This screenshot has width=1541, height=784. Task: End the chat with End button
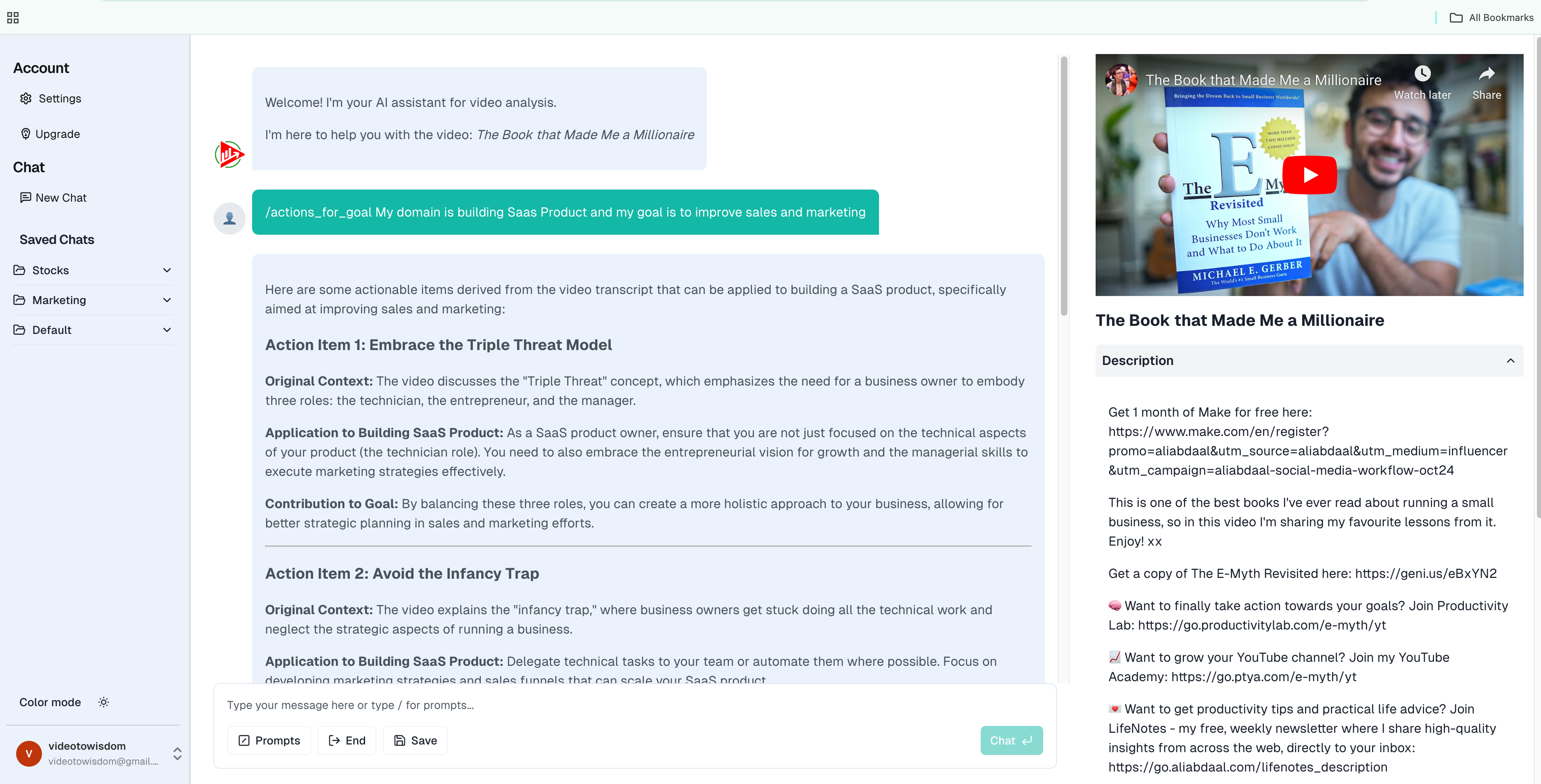click(347, 740)
